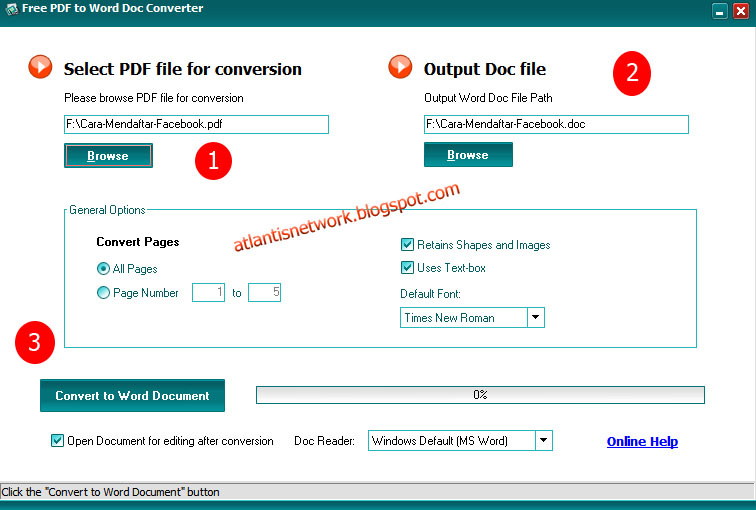The width and height of the screenshot is (756, 510).
Task: Click the status bar message text
Action: [x=110, y=492]
